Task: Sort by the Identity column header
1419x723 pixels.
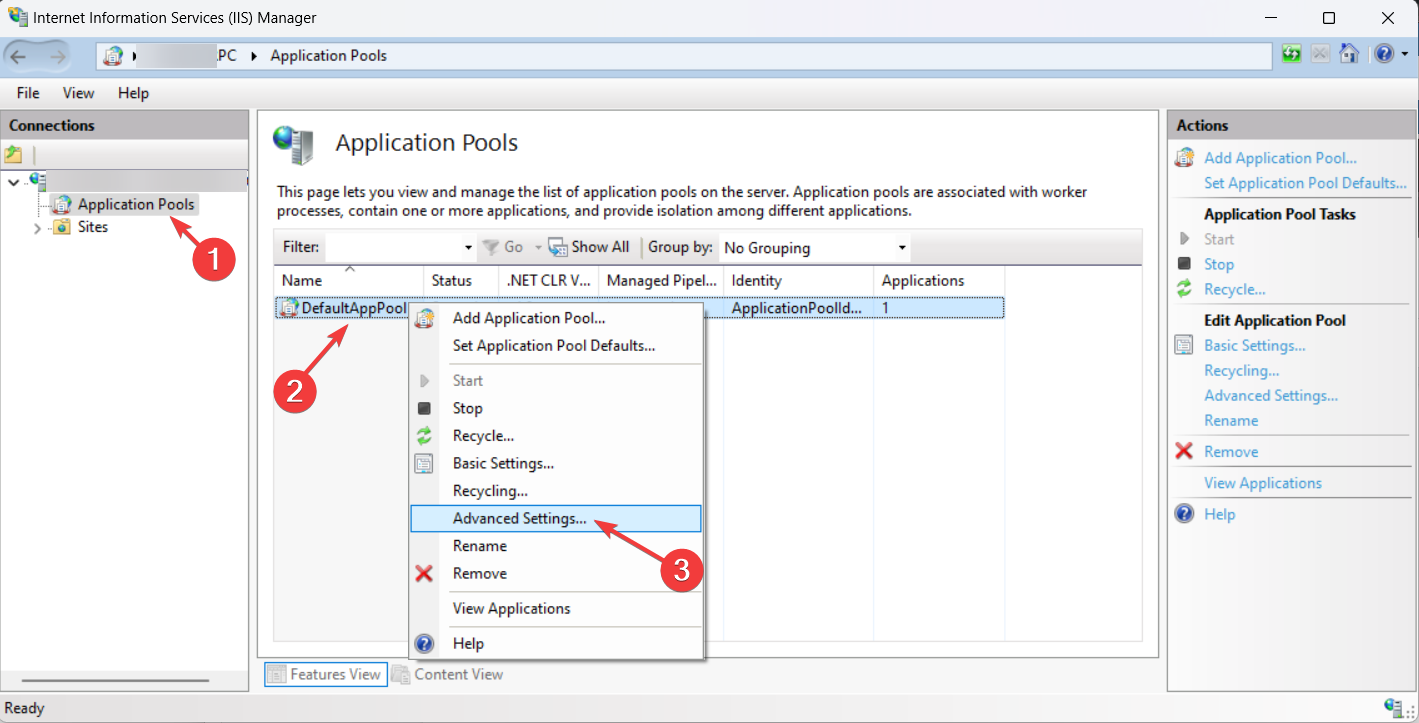Action: point(798,281)
